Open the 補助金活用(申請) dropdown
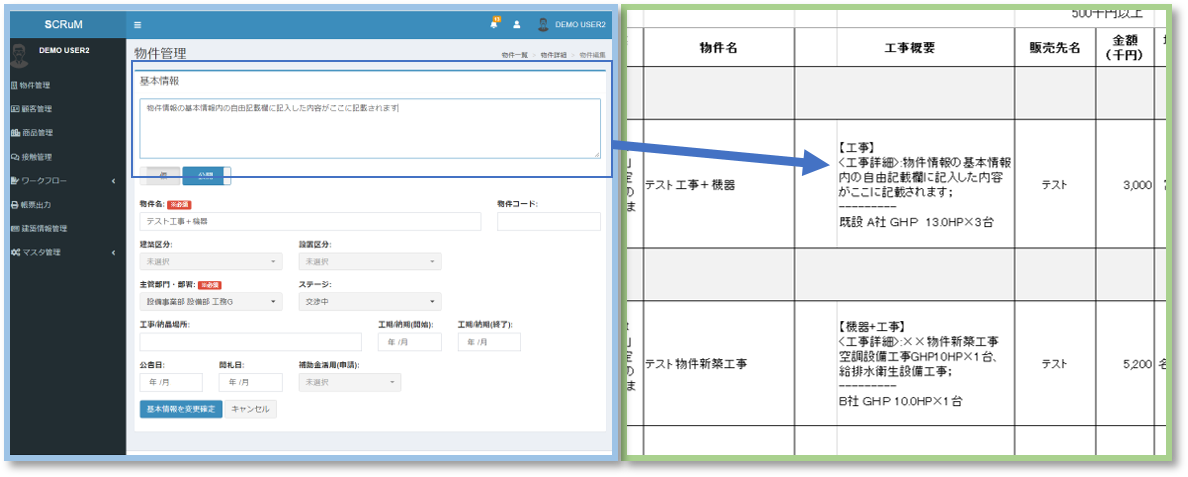The width and height of the screenshot is (1188, 477). 350,382
